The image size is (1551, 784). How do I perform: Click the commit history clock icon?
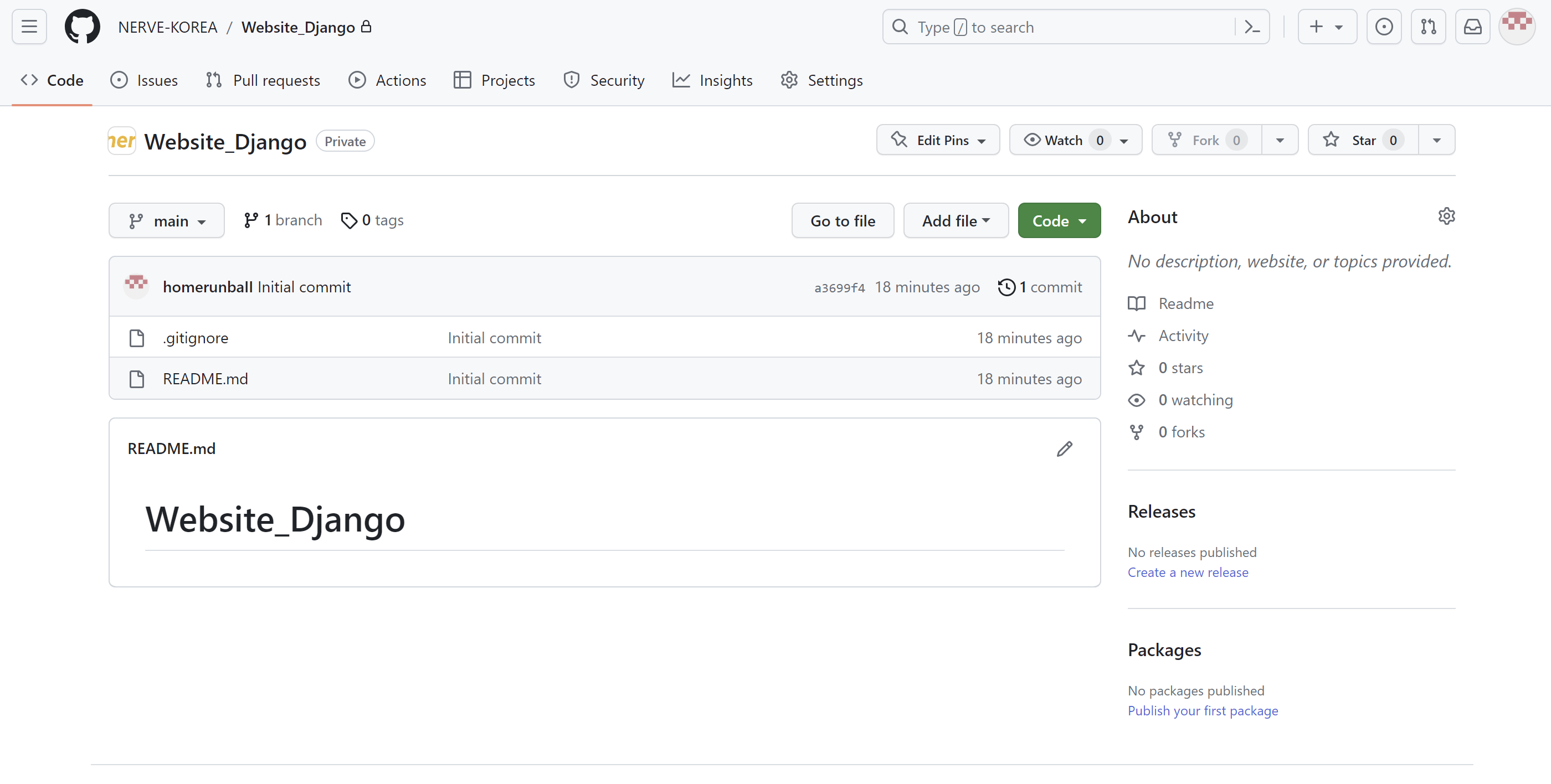tap(1006, 287)
